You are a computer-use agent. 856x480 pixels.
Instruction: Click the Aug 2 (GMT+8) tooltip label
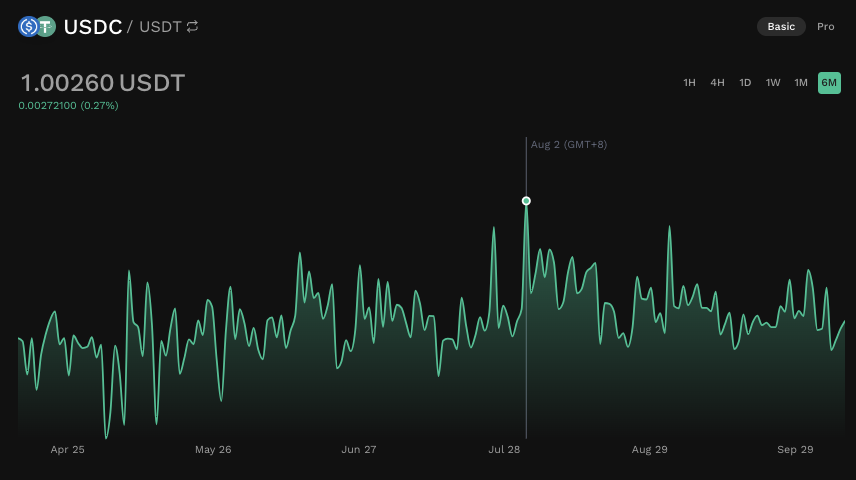(x=568, y=145)
